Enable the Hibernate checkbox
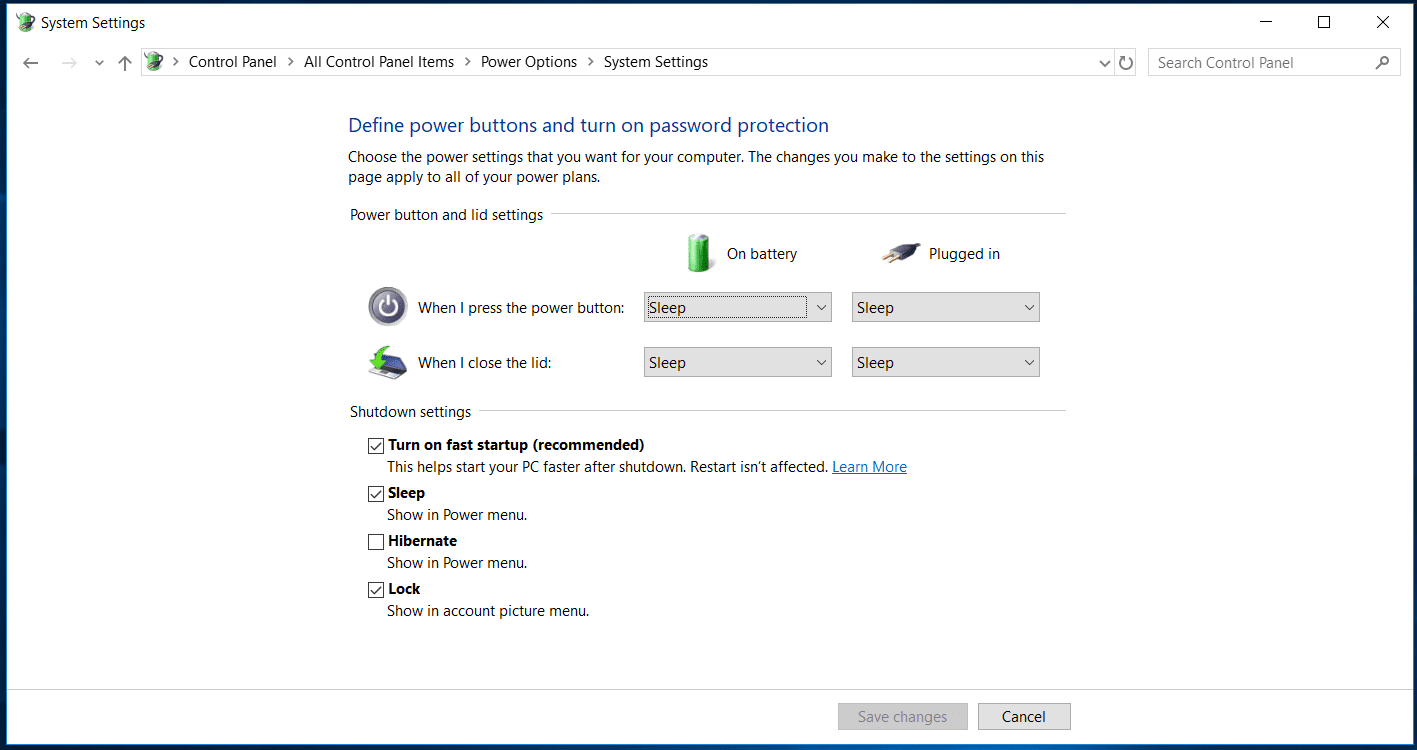The width and height of the screenshot is (1417, 750). coord(376,542)
